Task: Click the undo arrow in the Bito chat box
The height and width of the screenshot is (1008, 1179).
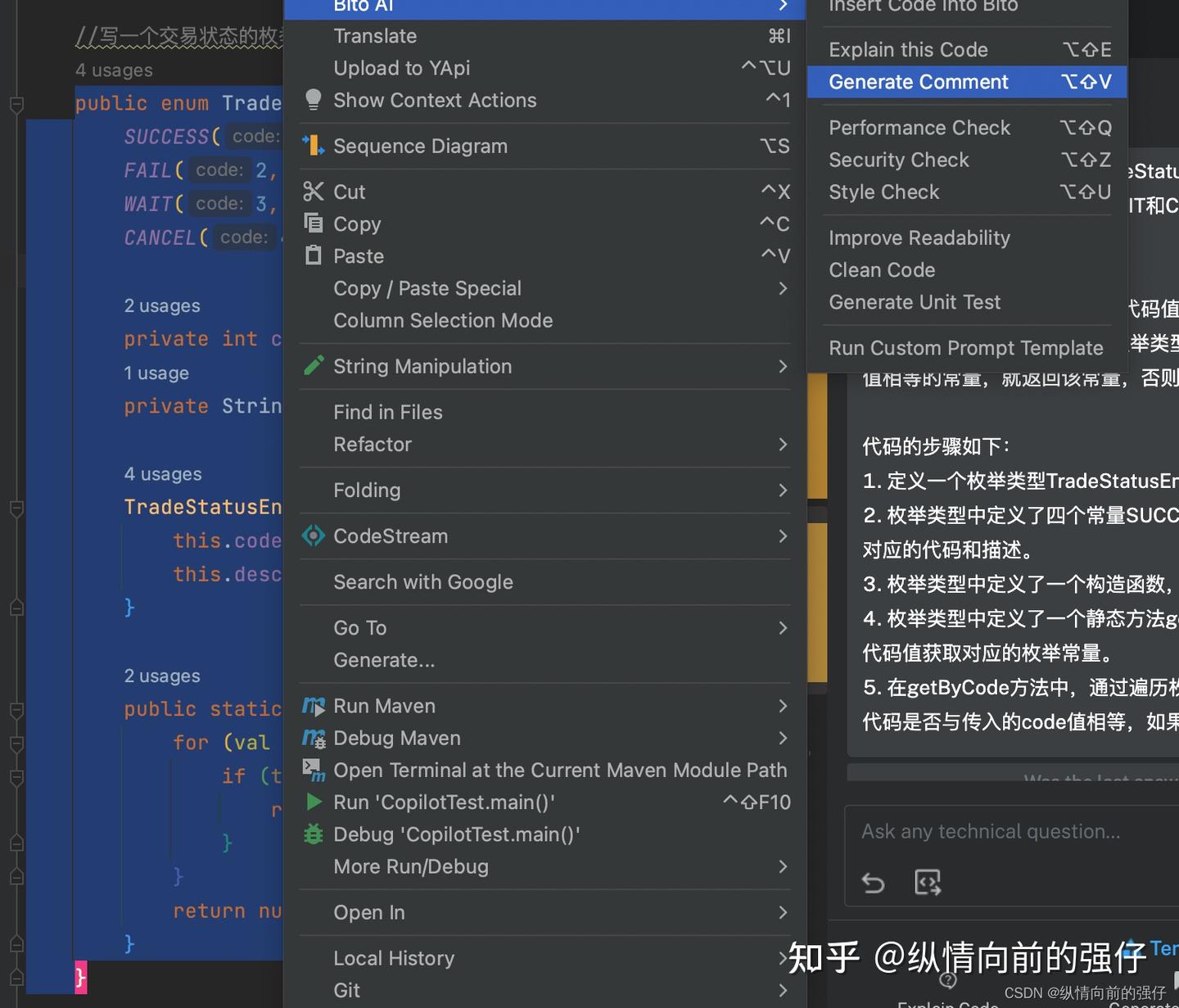Action: [873, 883]
